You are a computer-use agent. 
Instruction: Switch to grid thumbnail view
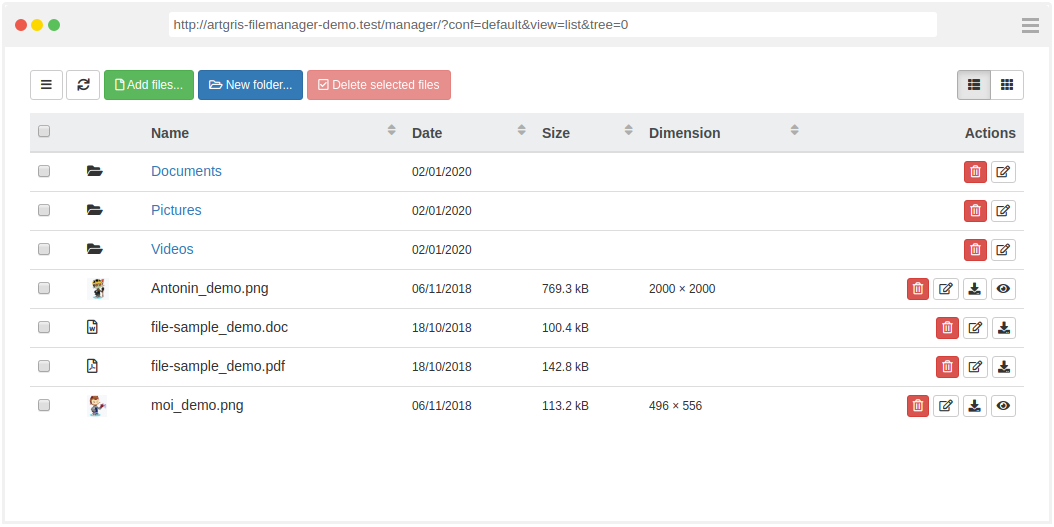coord(1007,85)
